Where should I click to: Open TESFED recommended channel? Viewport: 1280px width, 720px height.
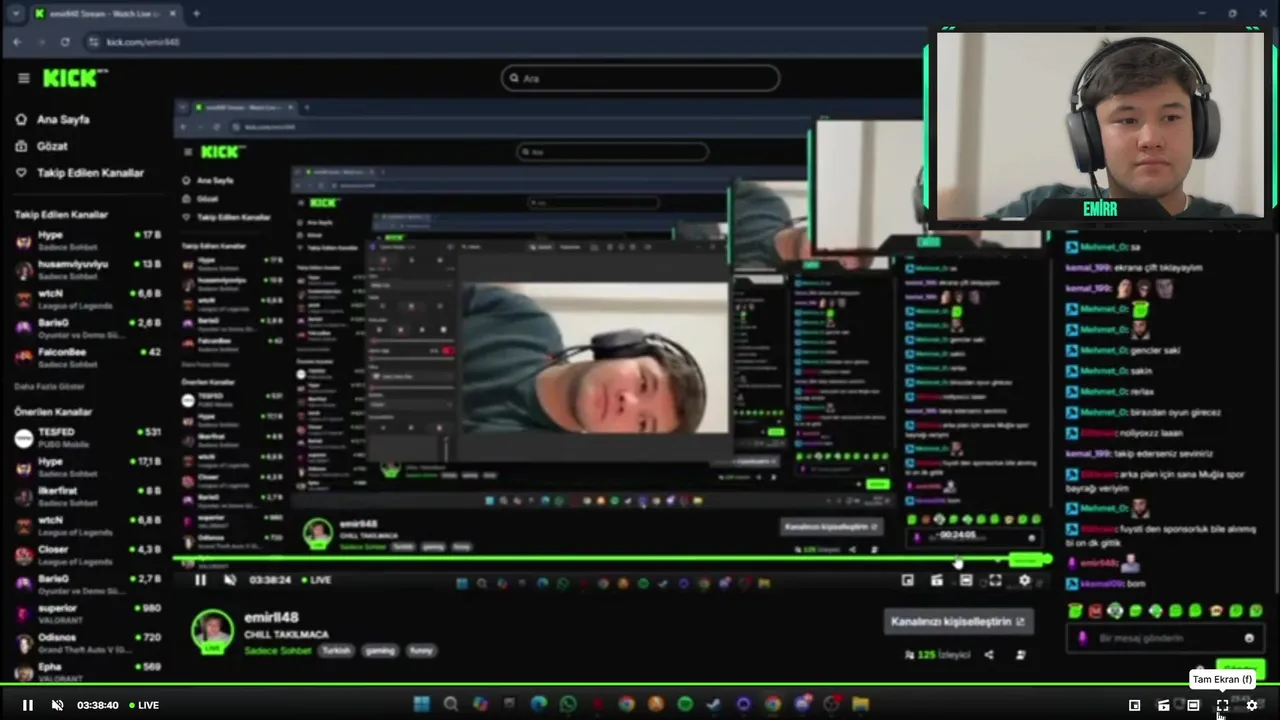88,437
